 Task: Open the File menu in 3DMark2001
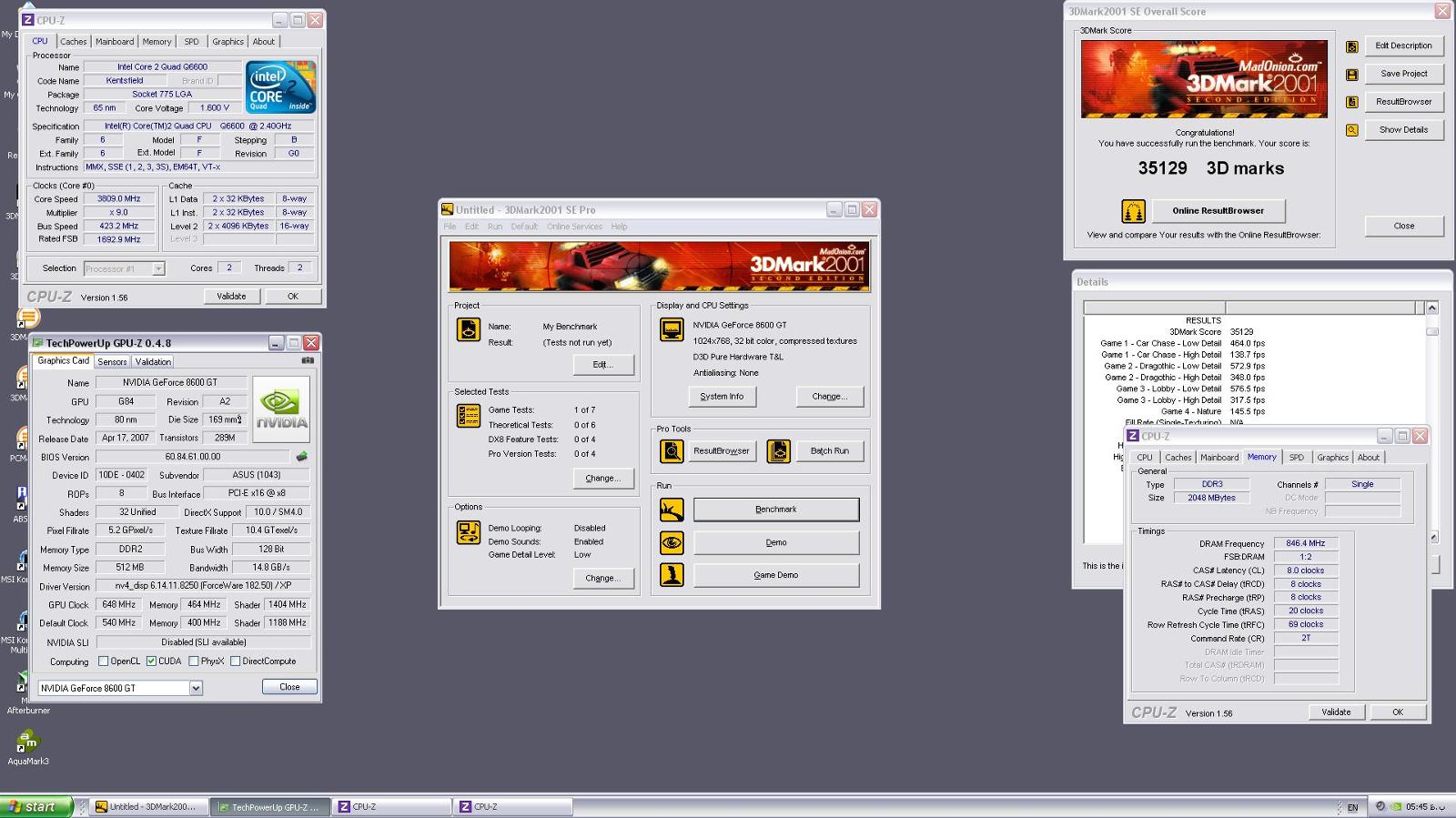click(x=450, y=227)
